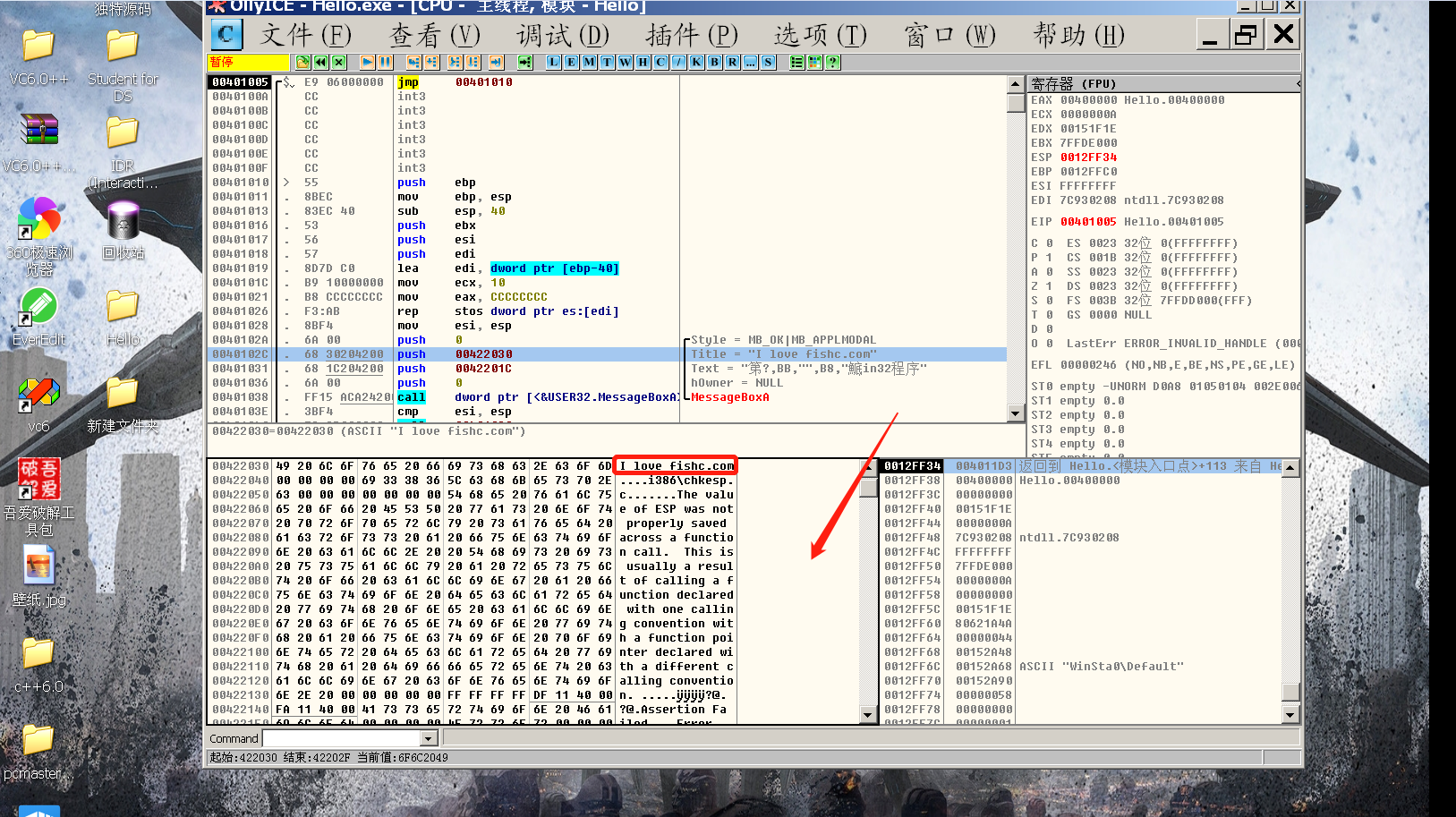Open Executable modules with the E button

coord(572,62)
